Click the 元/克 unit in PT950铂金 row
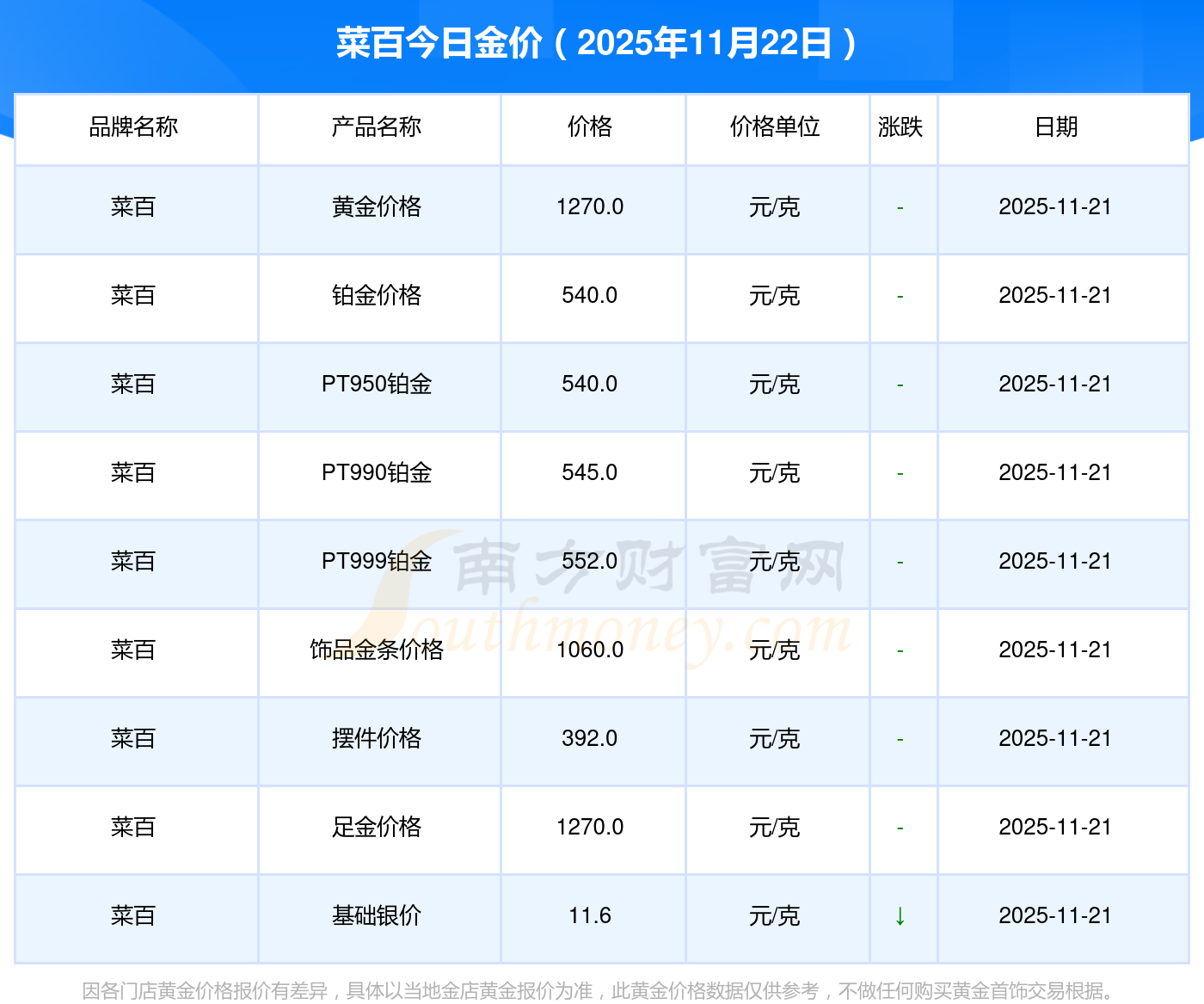This screenshot has height=1004, width=1204. coord(775,384)
